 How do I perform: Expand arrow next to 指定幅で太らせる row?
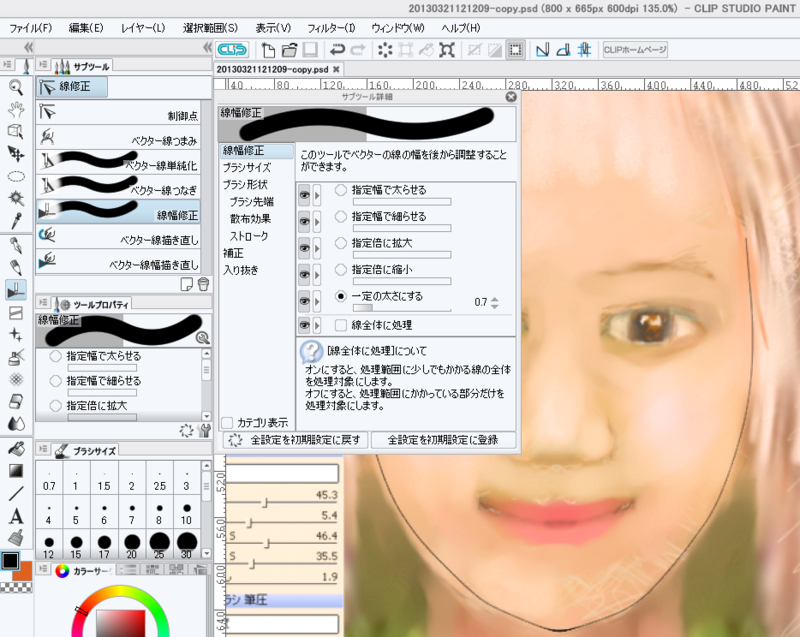317,195
